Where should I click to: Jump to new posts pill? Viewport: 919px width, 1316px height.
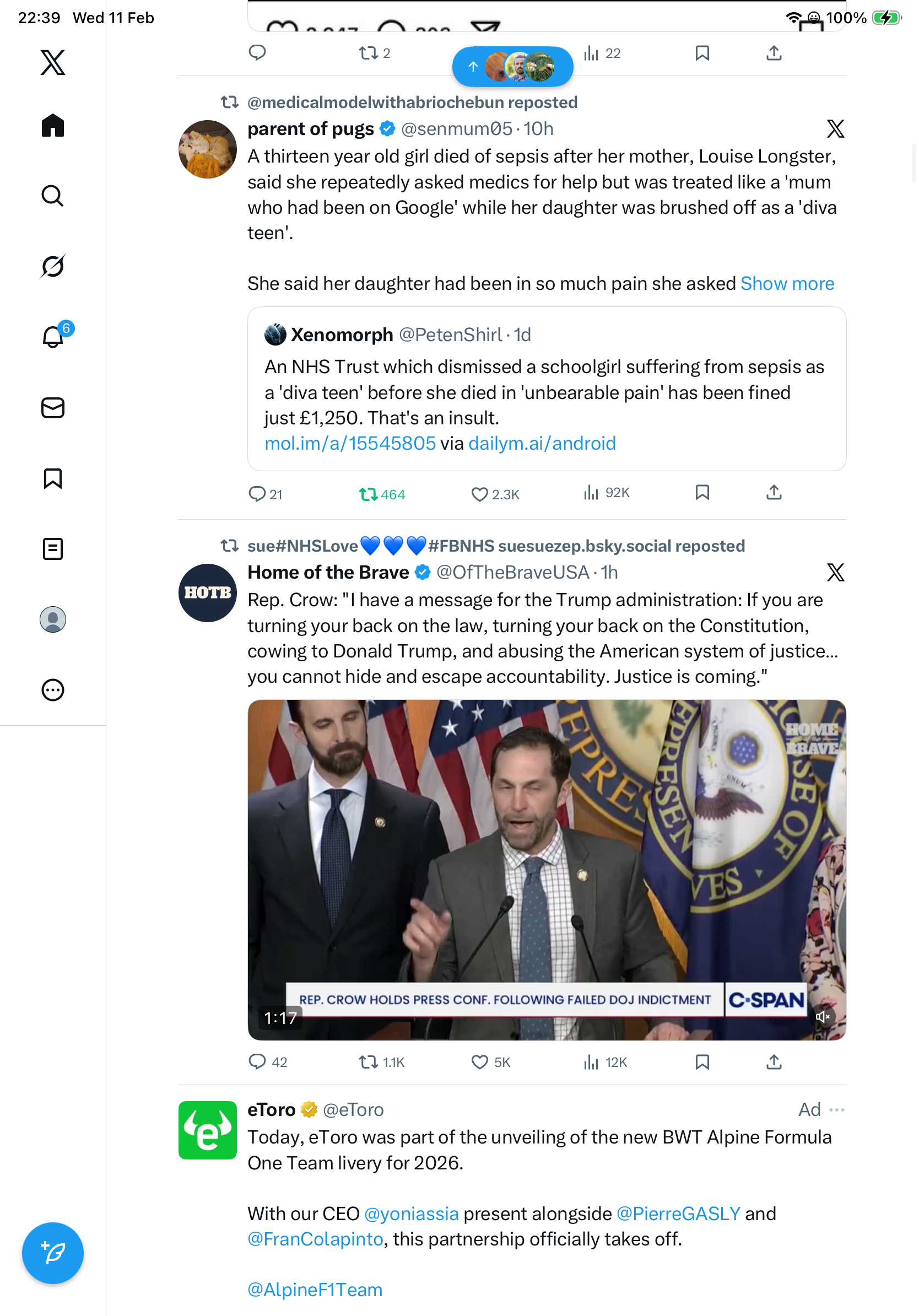[x=512, y=67]
